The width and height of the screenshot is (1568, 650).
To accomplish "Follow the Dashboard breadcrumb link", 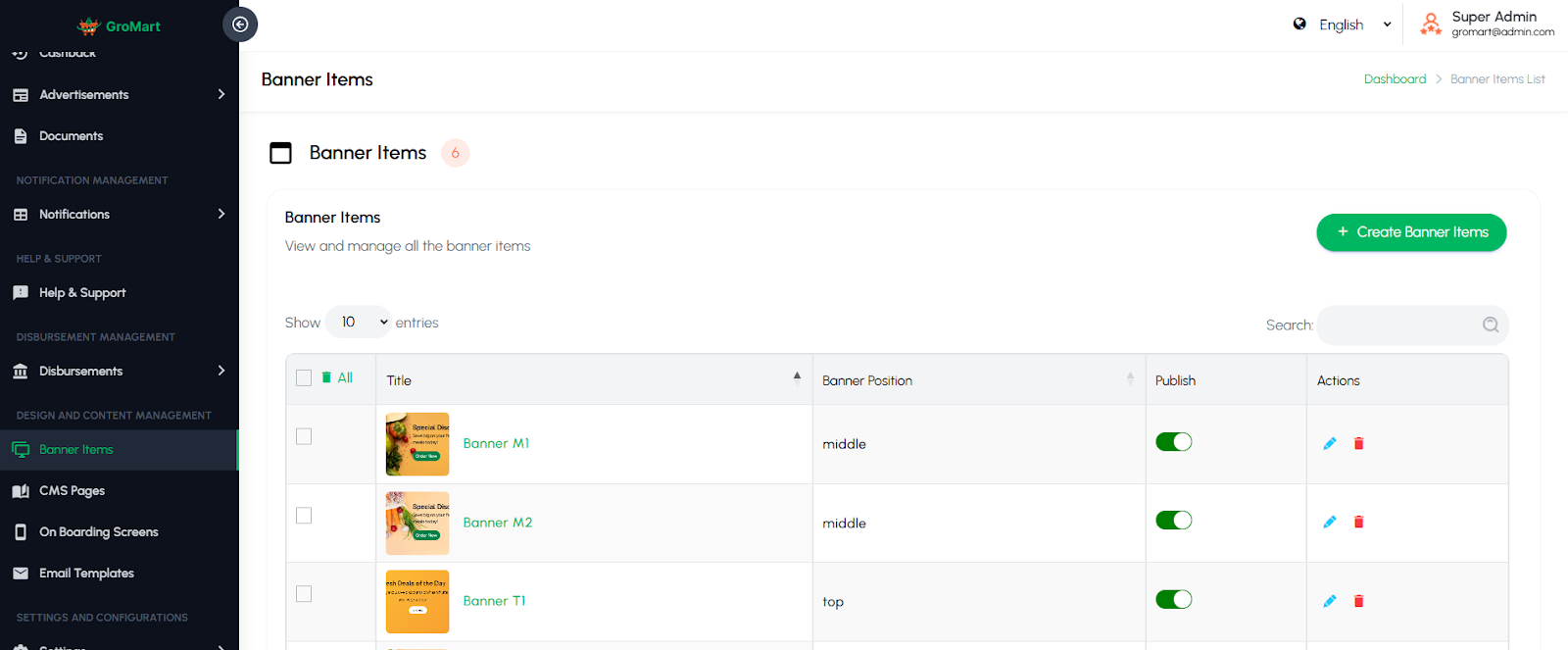I will pyautogui.click(x=1395, y=79).
